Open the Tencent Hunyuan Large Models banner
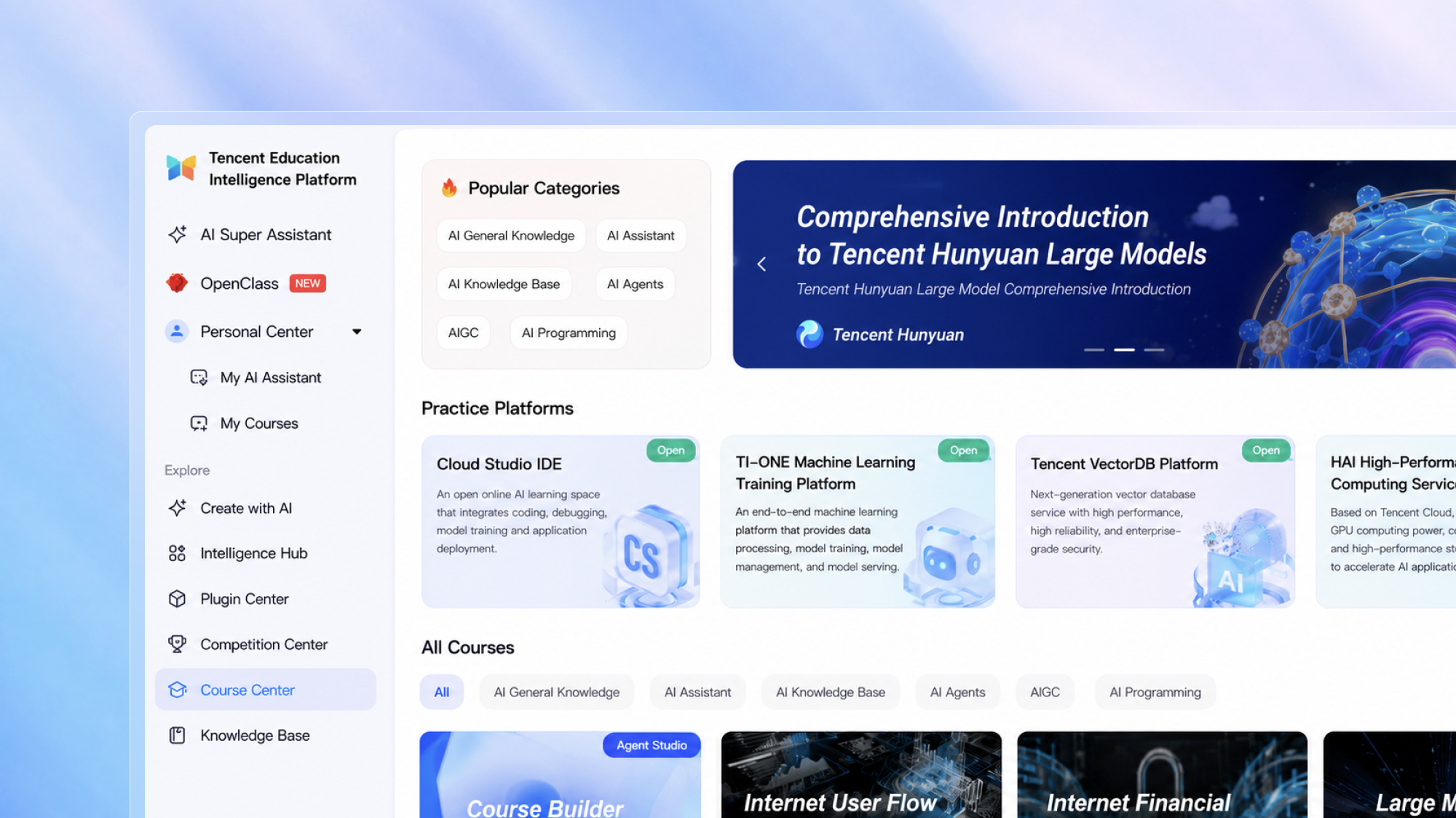1456x818 pixels. (1094, 264)
